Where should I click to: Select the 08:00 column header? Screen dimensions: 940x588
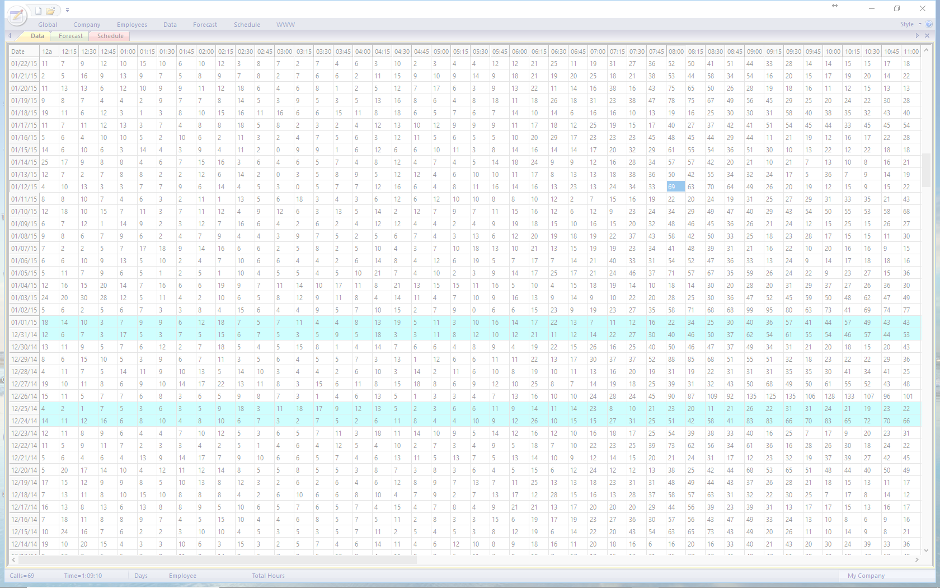tap(676, 52)
